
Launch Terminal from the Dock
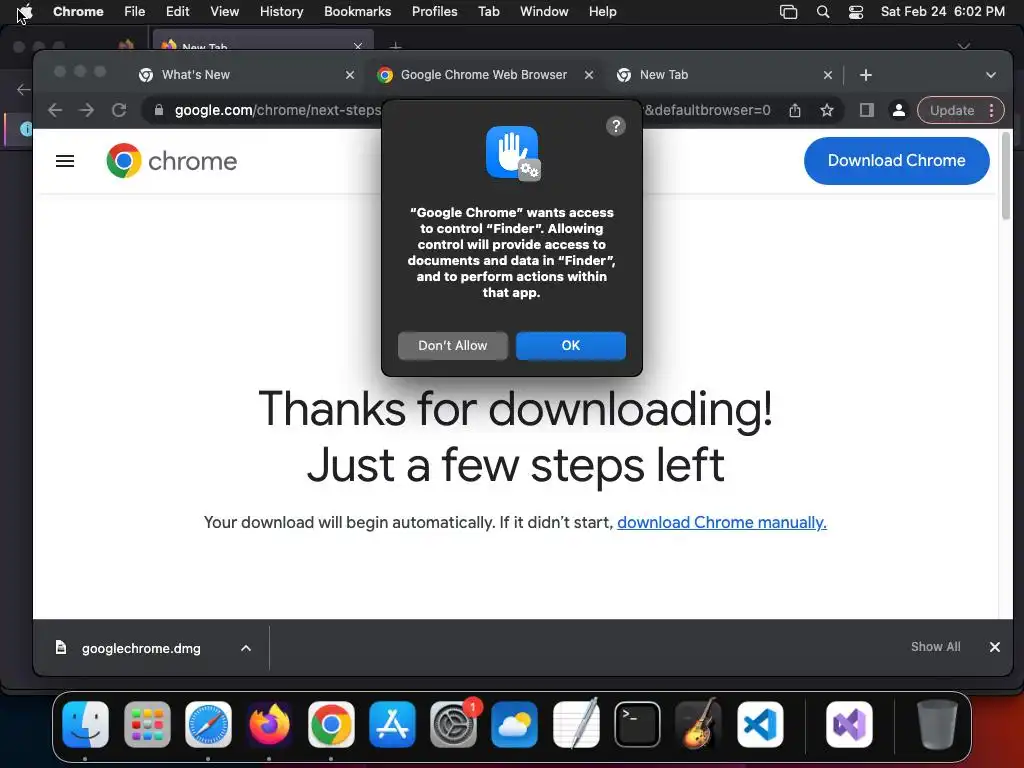click(637, 724)
